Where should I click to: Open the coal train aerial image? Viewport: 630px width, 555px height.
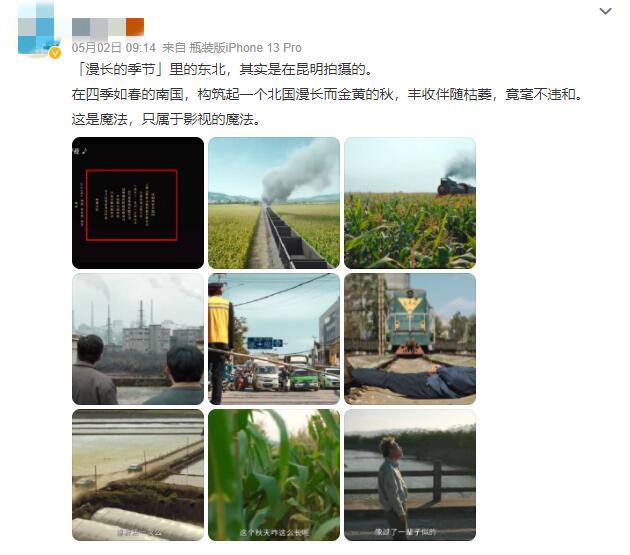[274, 203]
